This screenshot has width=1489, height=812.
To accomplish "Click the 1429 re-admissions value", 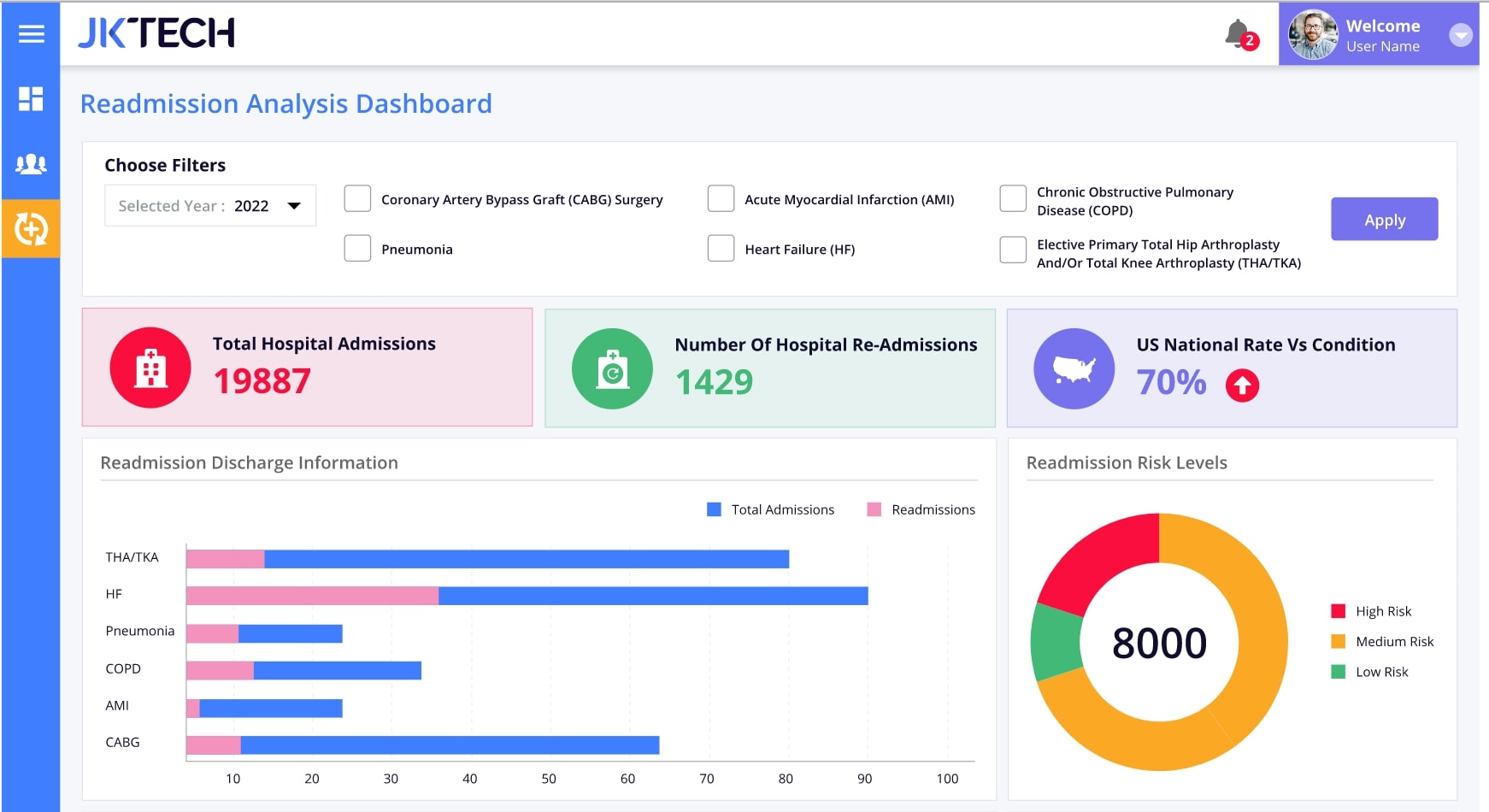I will click(714, 382).
